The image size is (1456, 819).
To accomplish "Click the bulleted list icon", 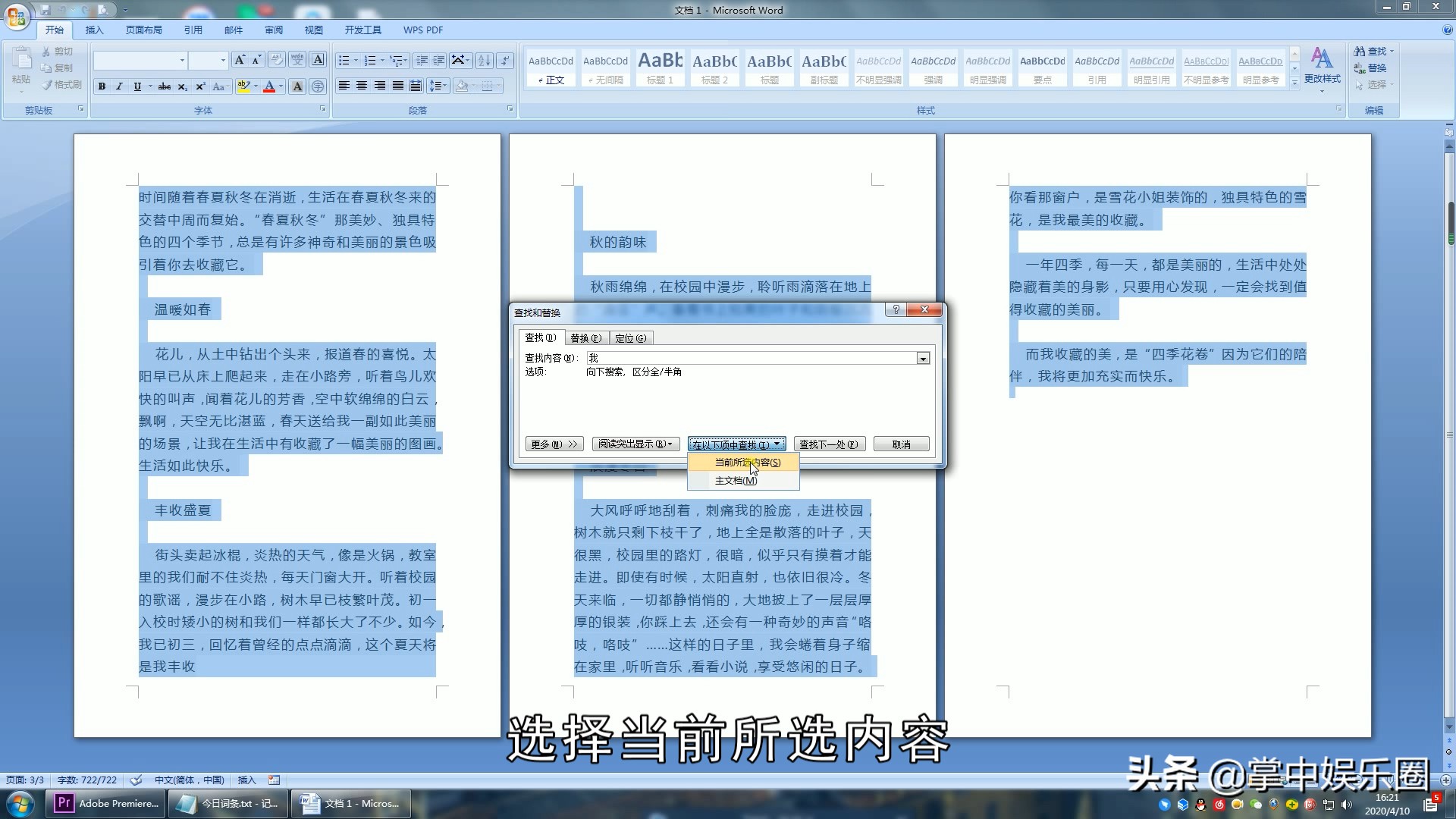I will click(x=344, y=61).
